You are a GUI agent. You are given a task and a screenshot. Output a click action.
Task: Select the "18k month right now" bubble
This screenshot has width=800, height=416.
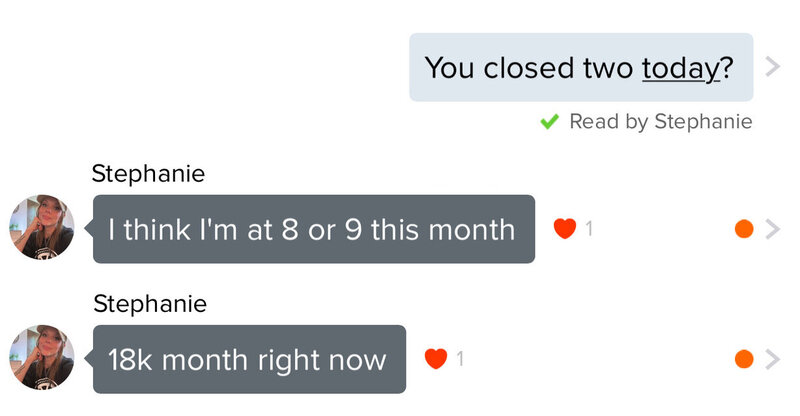(249, 358)
